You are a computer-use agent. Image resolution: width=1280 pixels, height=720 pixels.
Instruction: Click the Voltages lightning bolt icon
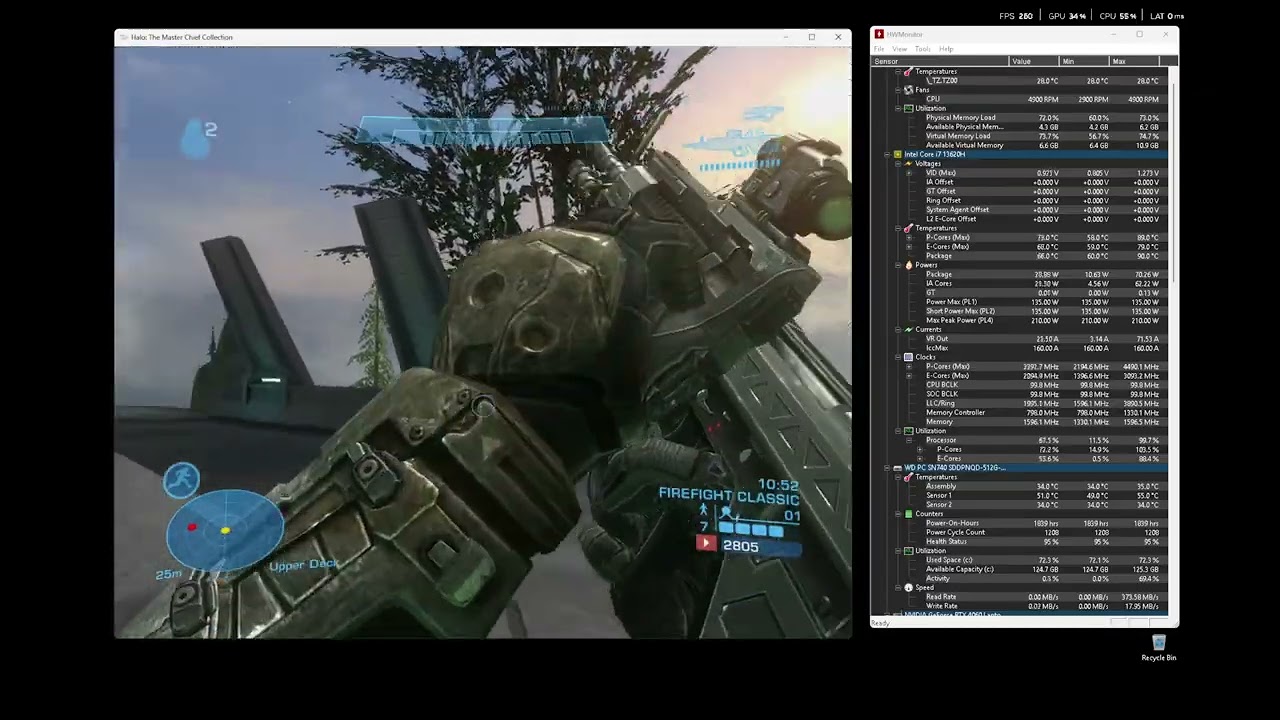(908, 163)
